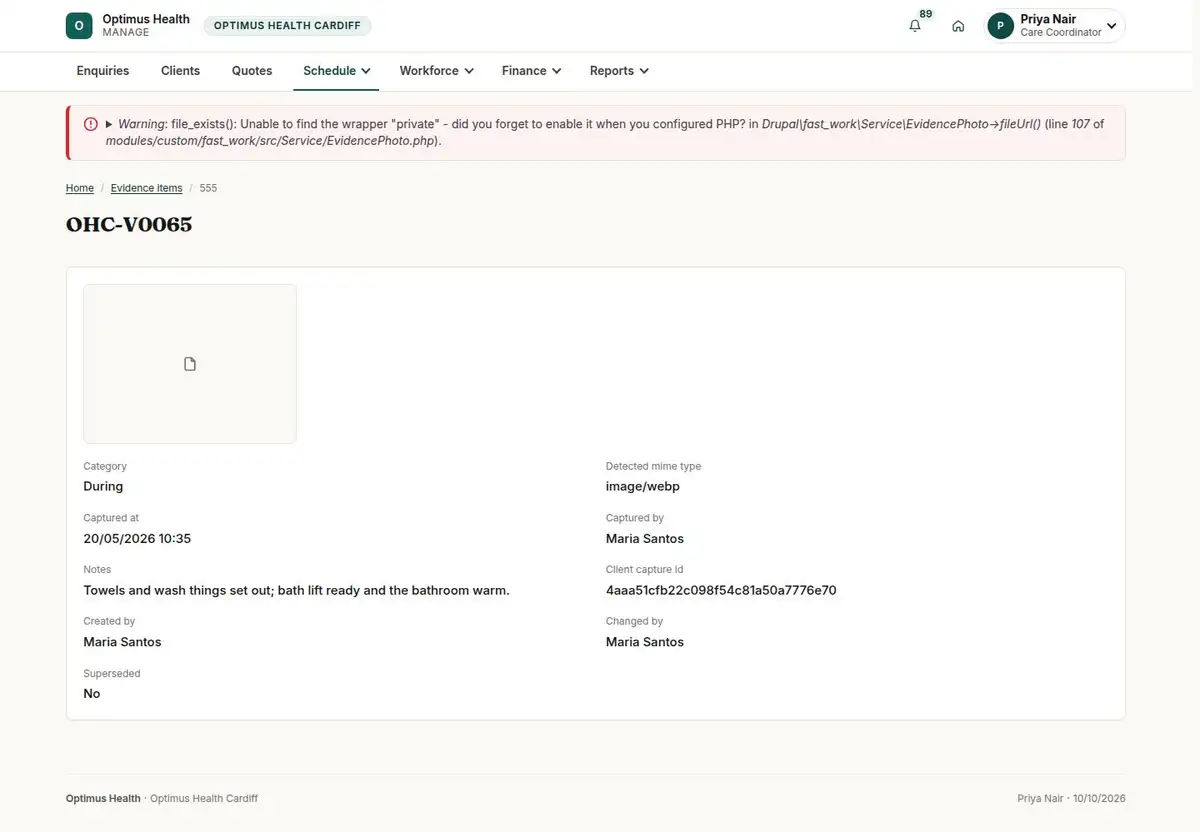
Task: Go to the Enquiries tab
Action: coord(103,71)
